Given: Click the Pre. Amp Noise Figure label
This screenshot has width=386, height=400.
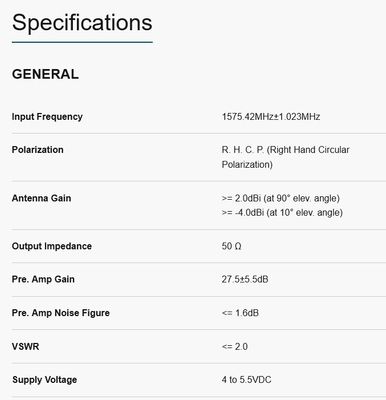Looking at the screenshot, I should click(61, 313).
